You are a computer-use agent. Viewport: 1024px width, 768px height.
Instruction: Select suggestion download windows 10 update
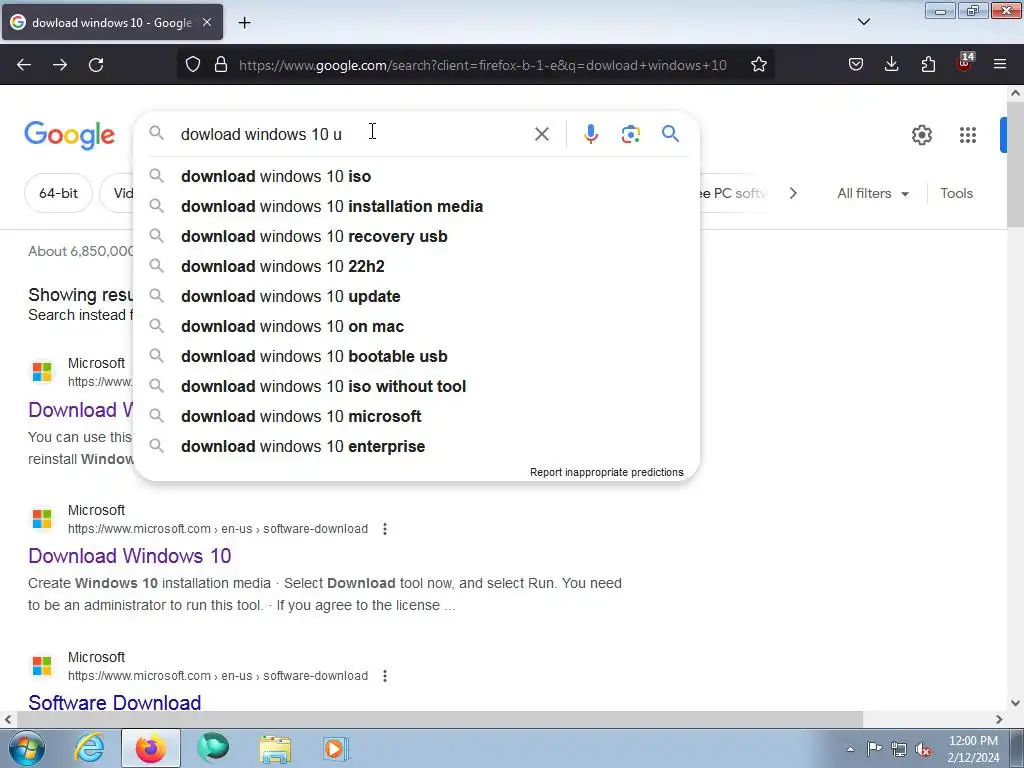(416, 296)
